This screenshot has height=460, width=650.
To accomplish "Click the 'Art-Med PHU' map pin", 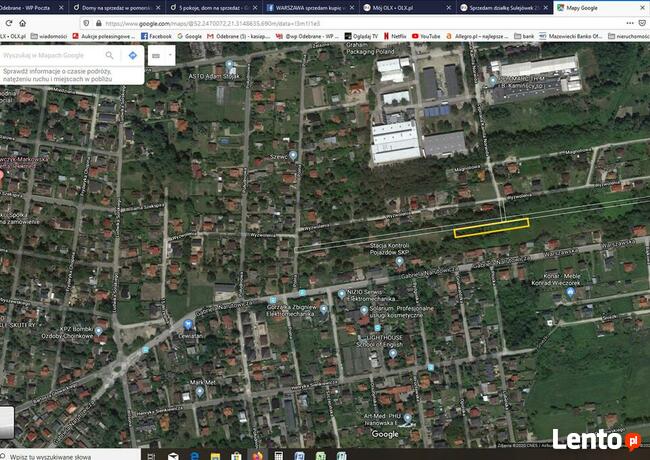I will tap(407, 418).
